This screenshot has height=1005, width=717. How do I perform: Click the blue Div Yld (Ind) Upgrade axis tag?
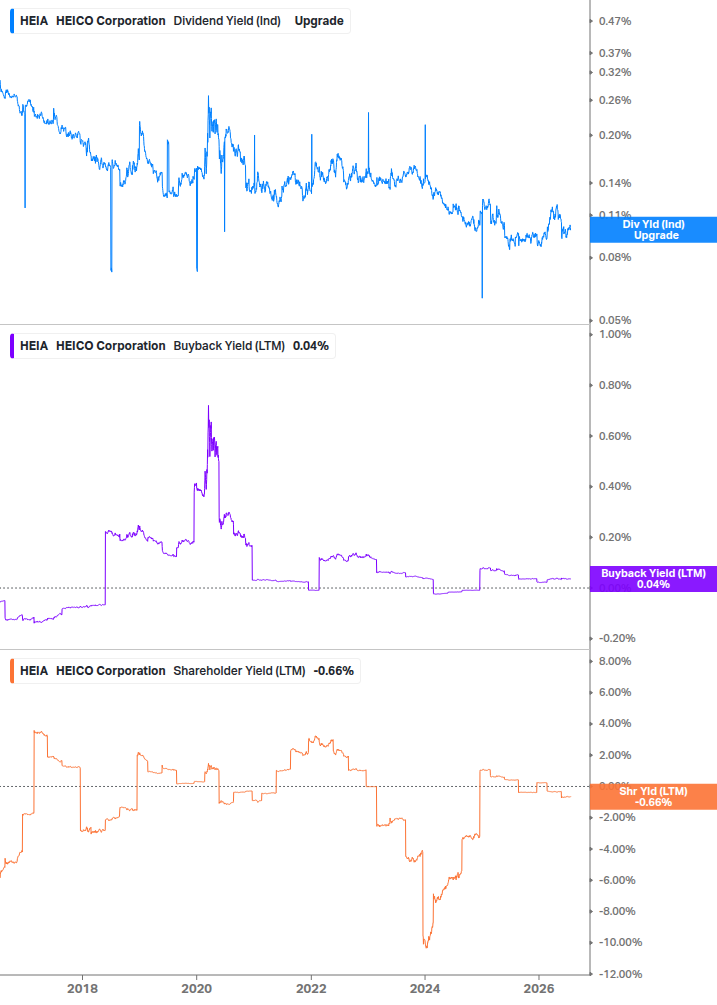pos(653,229)
